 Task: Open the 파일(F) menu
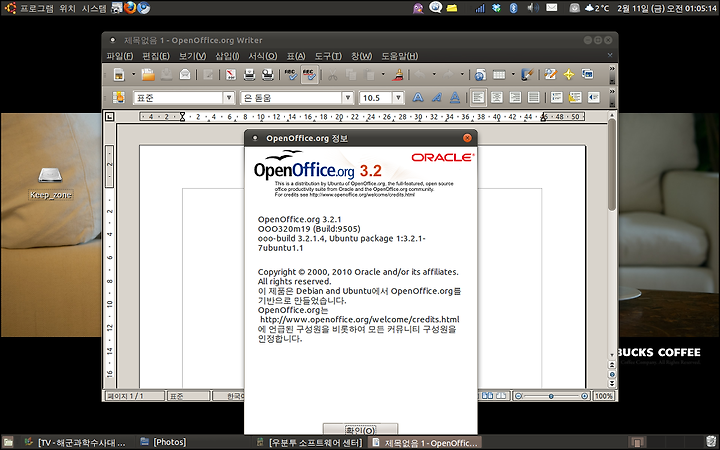pyautogui.click(x=120, y=56)
